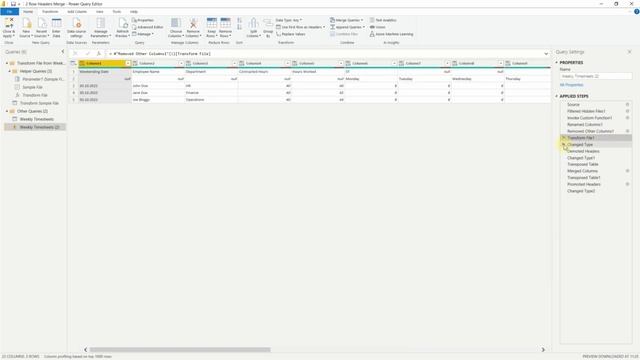Click Replace Values in Transform group
640x360 pixels.
coord(290,34)
